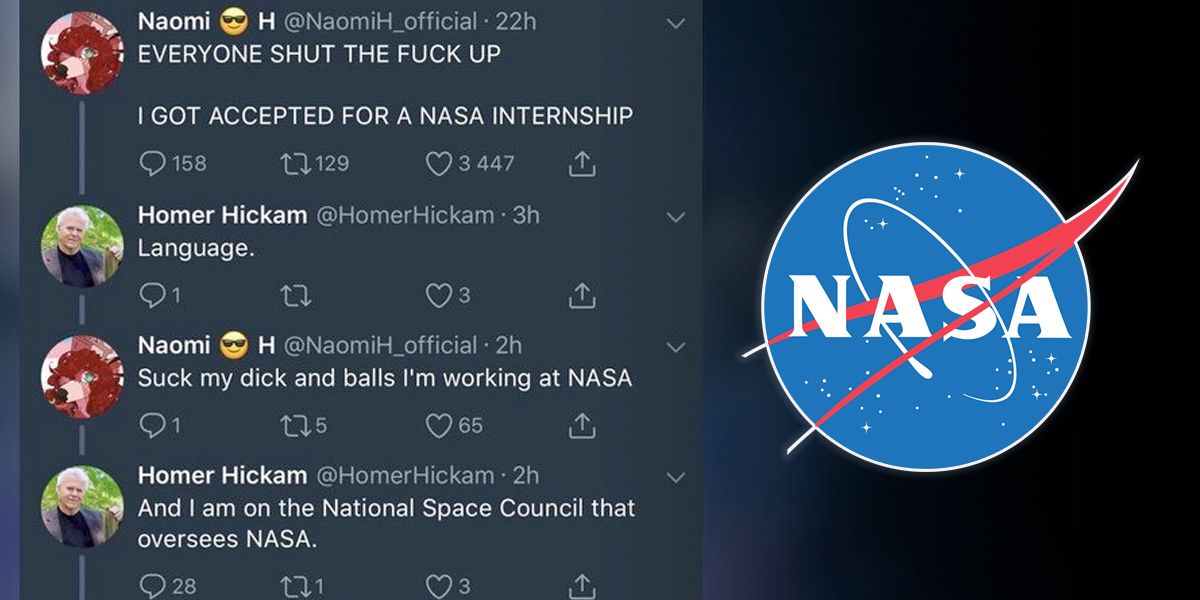
Task: Click Homer Hickam's avatar on the "Language." tweet
Action: click(x=82, y=246)
